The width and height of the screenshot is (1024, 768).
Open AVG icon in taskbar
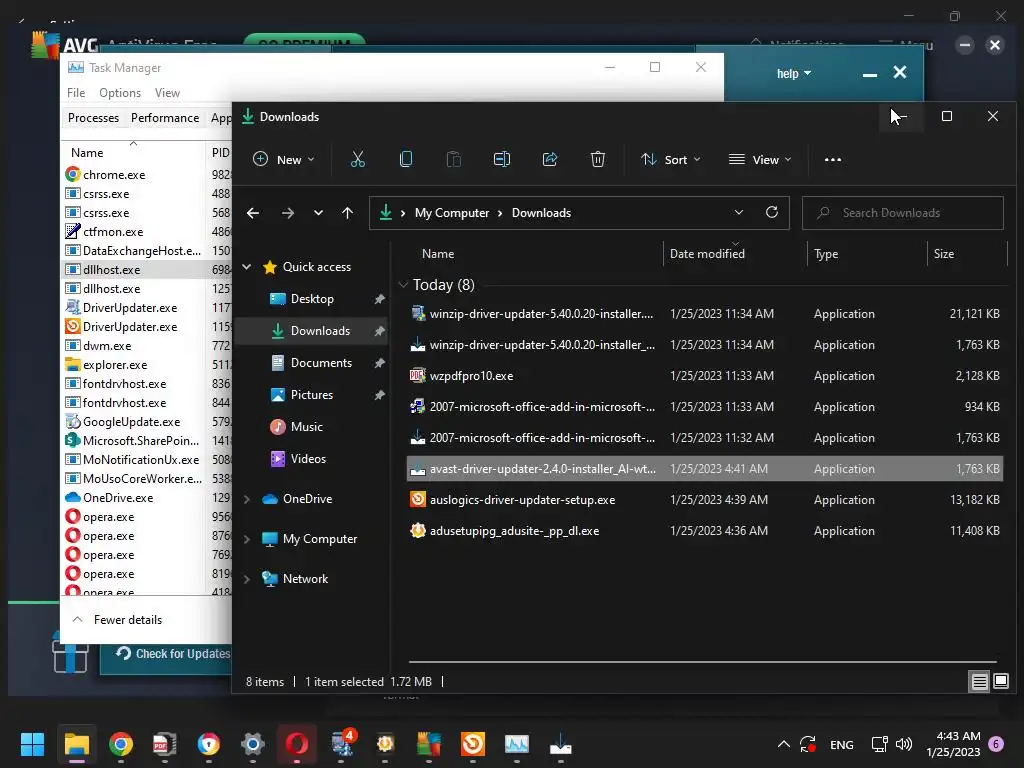[x=429, y=744]
